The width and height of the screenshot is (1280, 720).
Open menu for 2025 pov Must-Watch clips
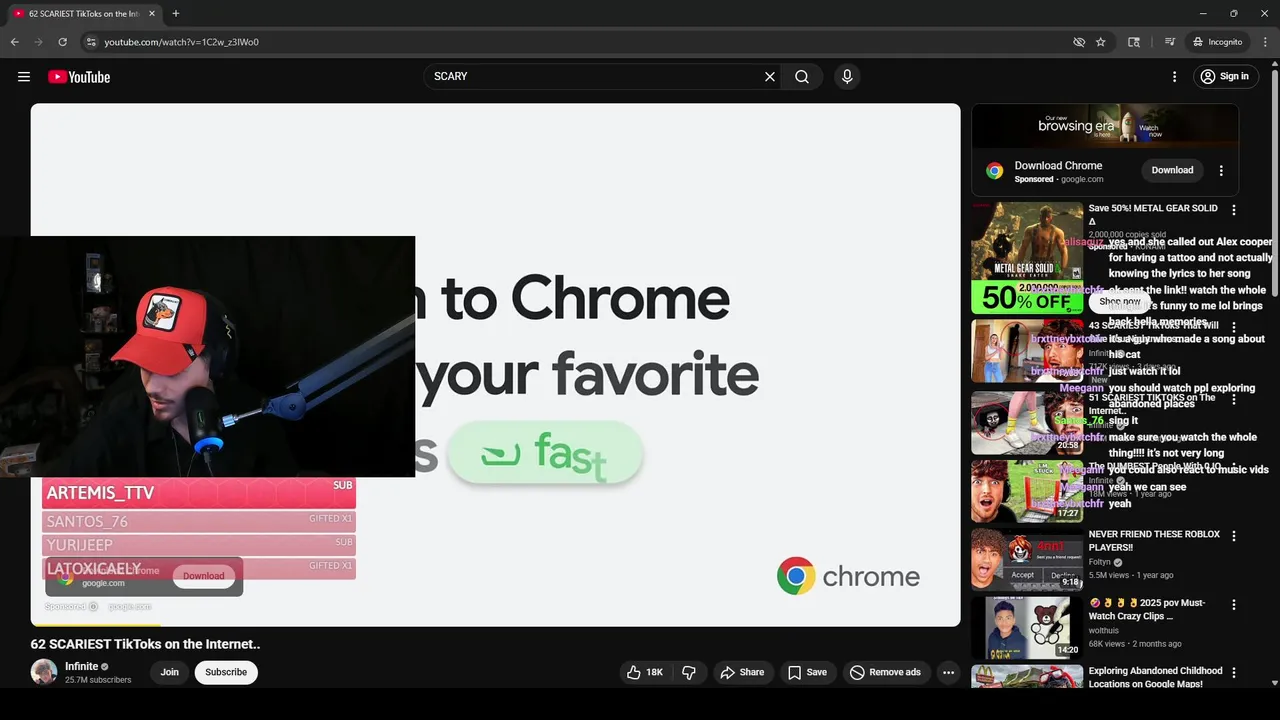click(x=1234, y=605)
